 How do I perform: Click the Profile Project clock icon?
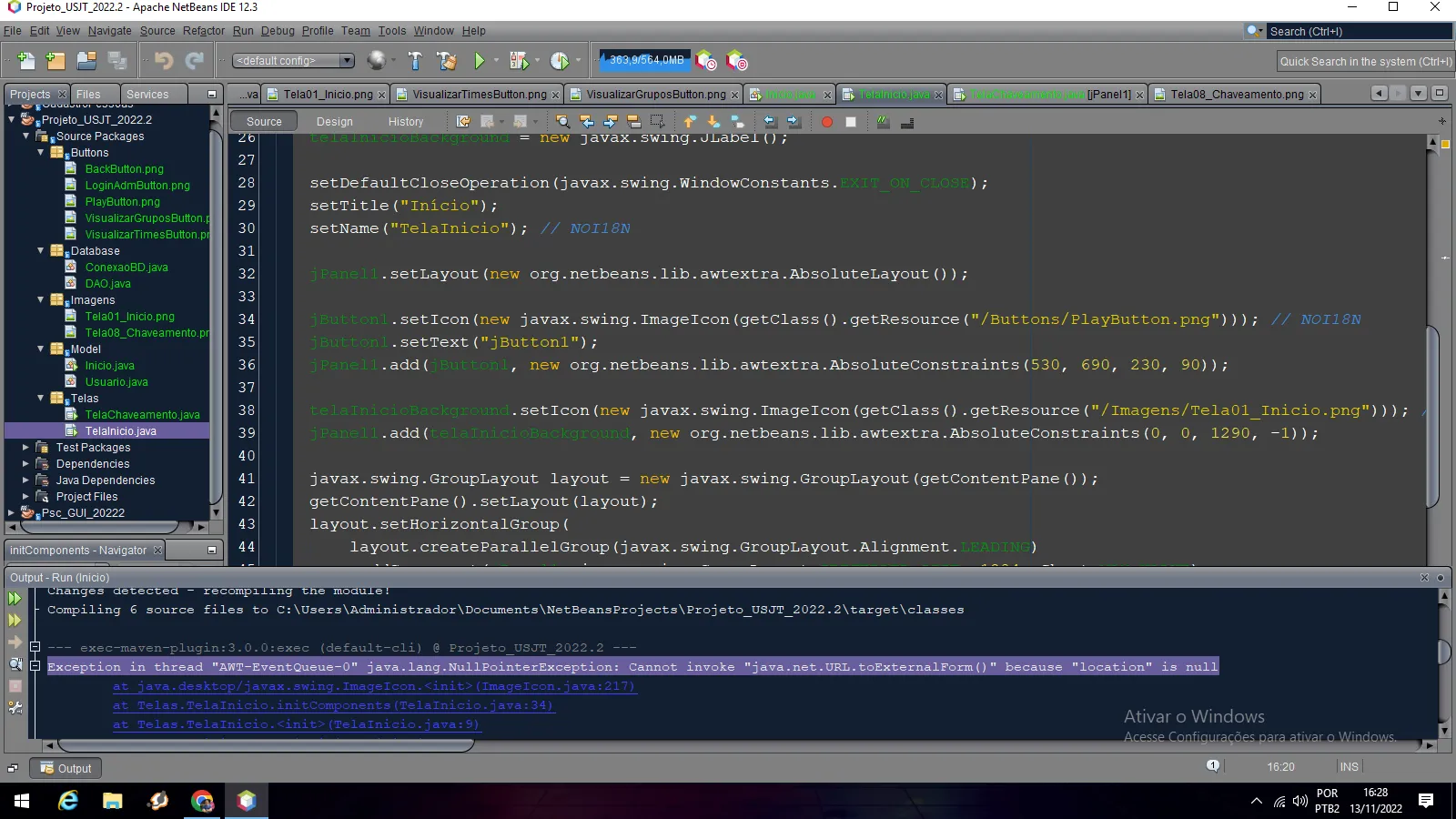pos(560,61)
